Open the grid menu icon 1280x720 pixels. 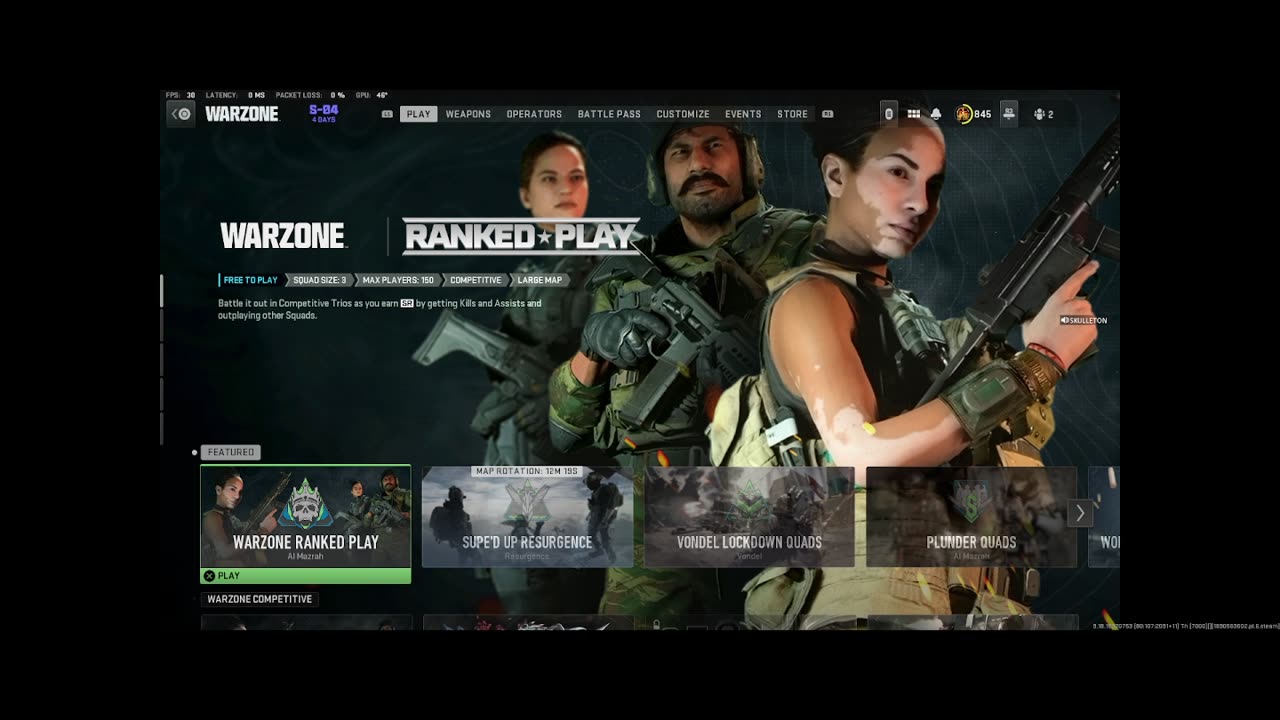click(x=913, y=114)
